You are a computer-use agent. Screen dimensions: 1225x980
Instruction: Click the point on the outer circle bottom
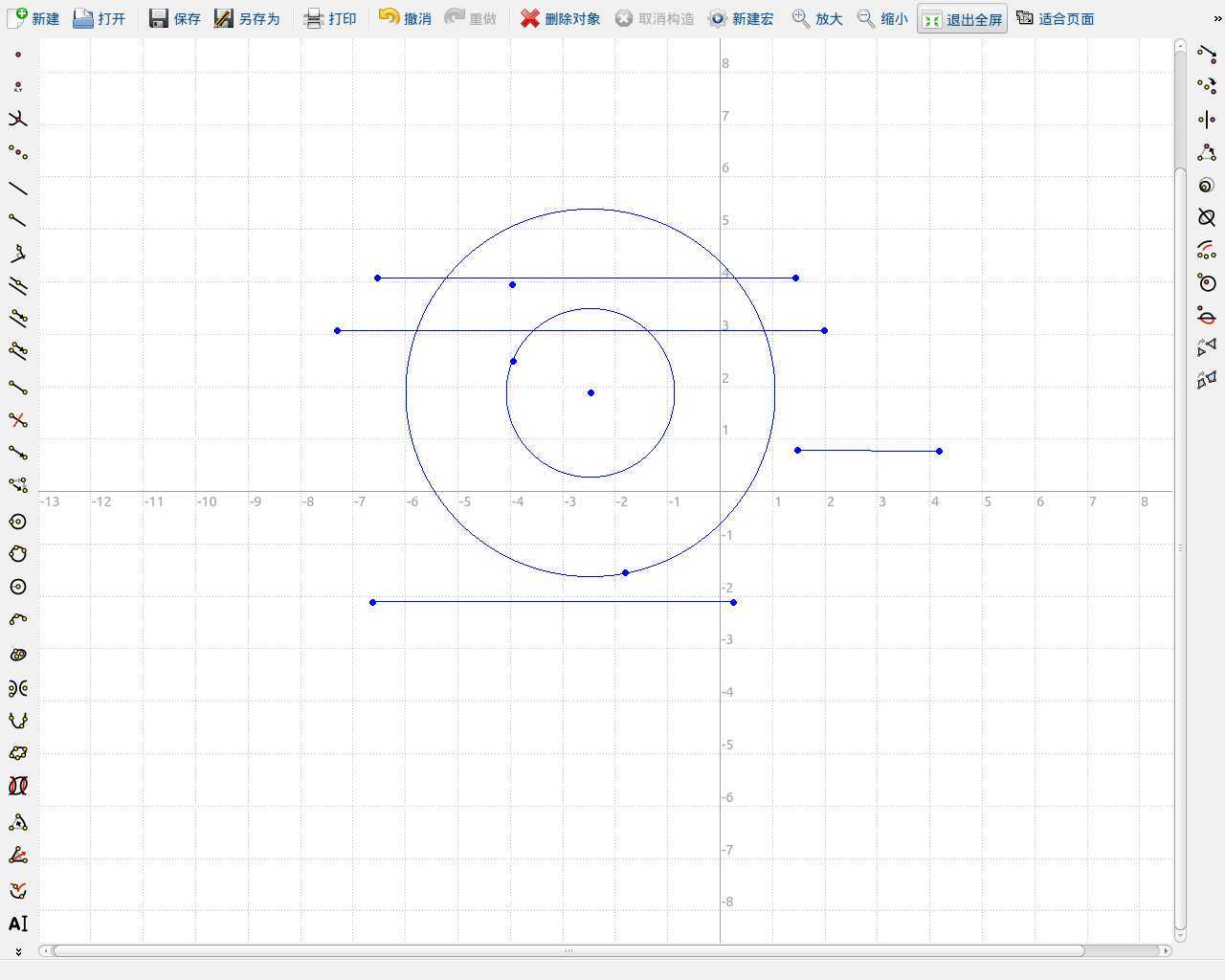[626, 572]
